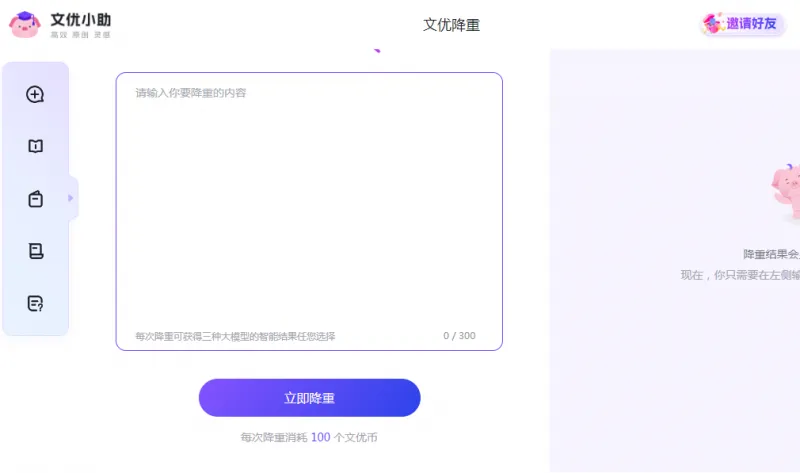Click the 高效 原创 灵感 tagline under logo
Image resolution: width=800 pixels, height=473 pixels.
(x=80, y=35)
